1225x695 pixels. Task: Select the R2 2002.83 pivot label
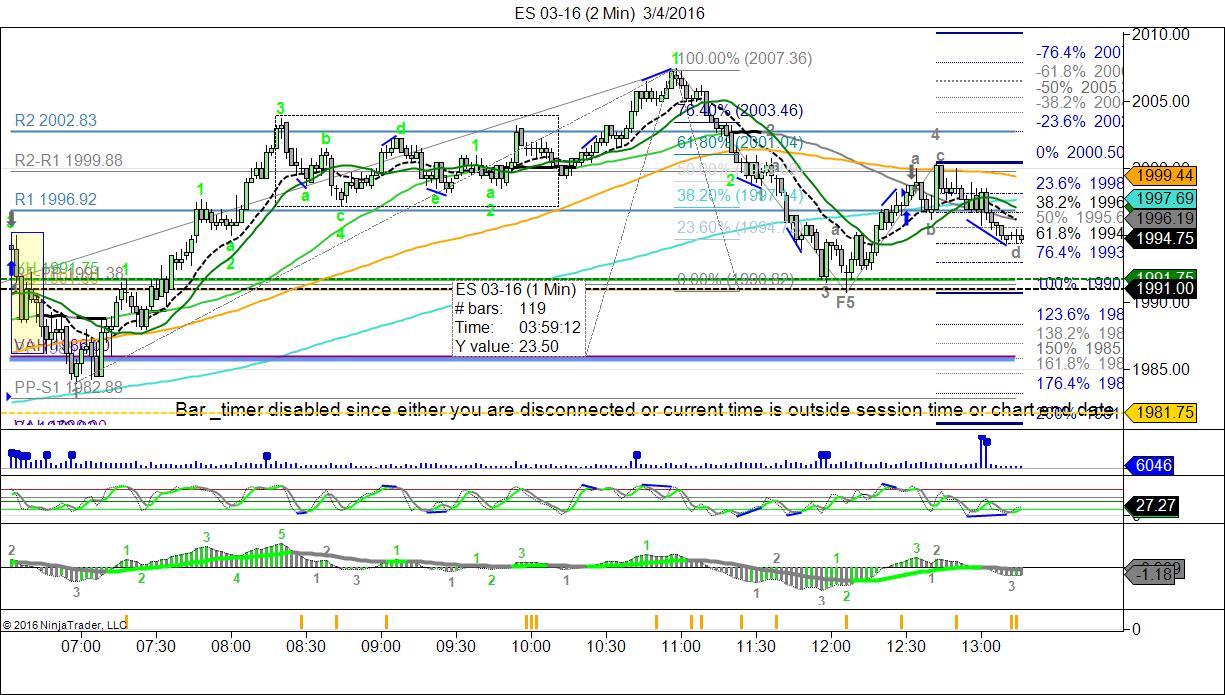click(x=56, y=120)
